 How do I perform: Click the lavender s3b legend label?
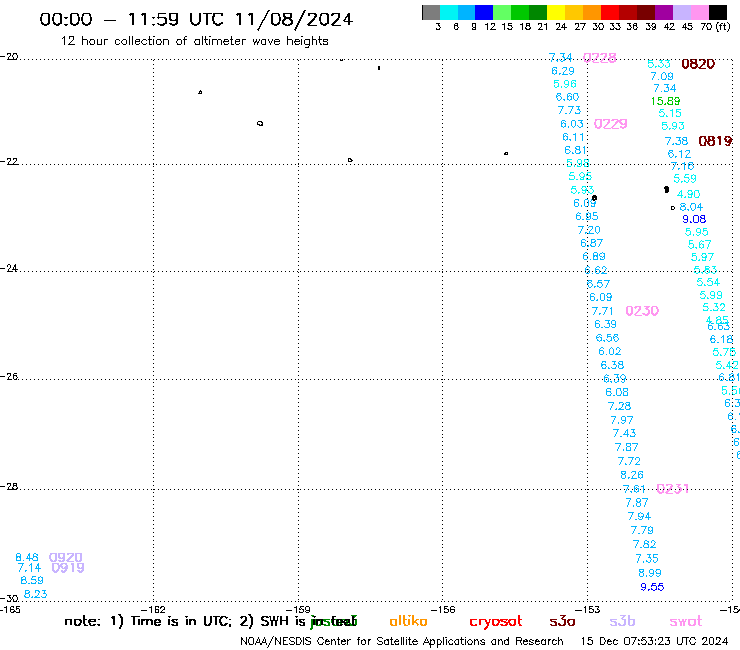click(622, 621)
